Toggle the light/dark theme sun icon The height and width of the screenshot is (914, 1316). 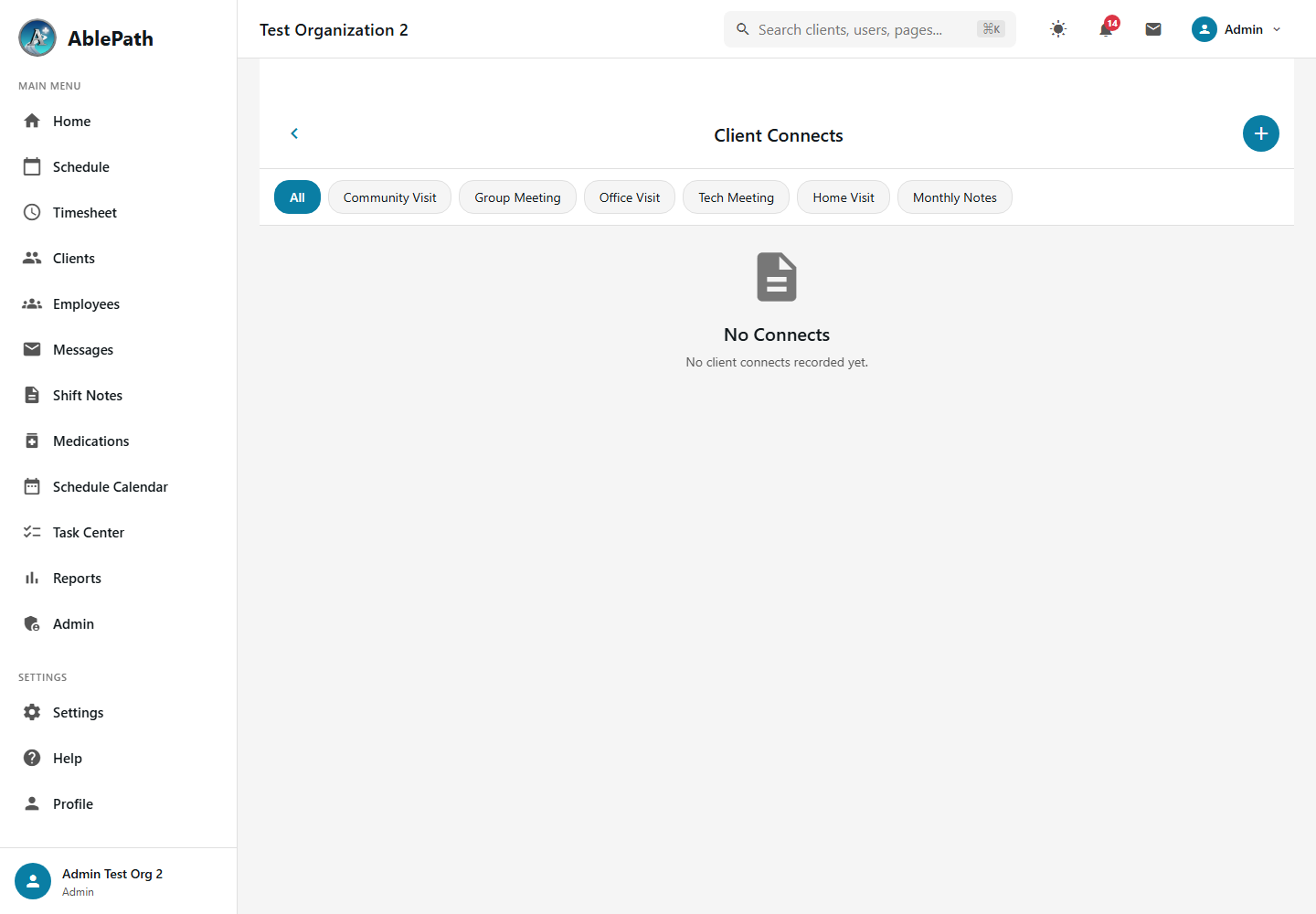click(x=1058, y=29)
